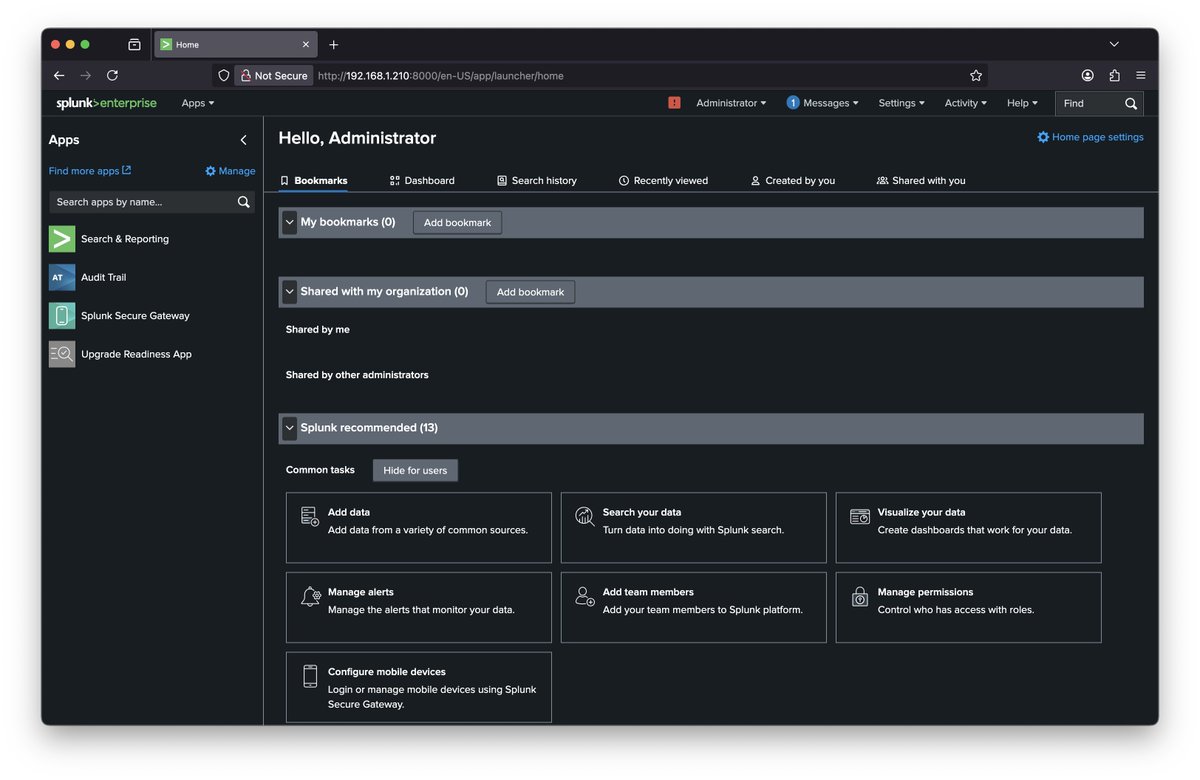This screenshot has height=780, width=1200.
Task: Click the Hello, Administrator heading
Action: pyautogui.click(x=357, y=138)
